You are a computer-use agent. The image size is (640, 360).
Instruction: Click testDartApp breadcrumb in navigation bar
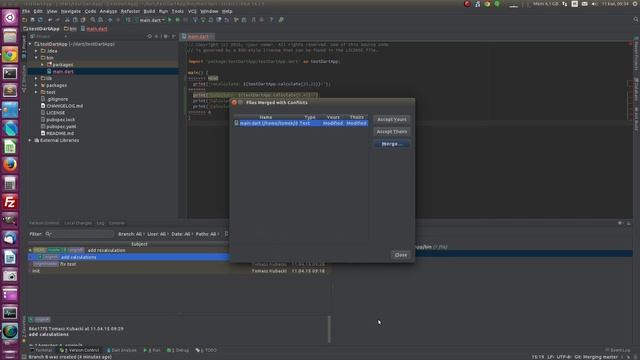(41, 29)
